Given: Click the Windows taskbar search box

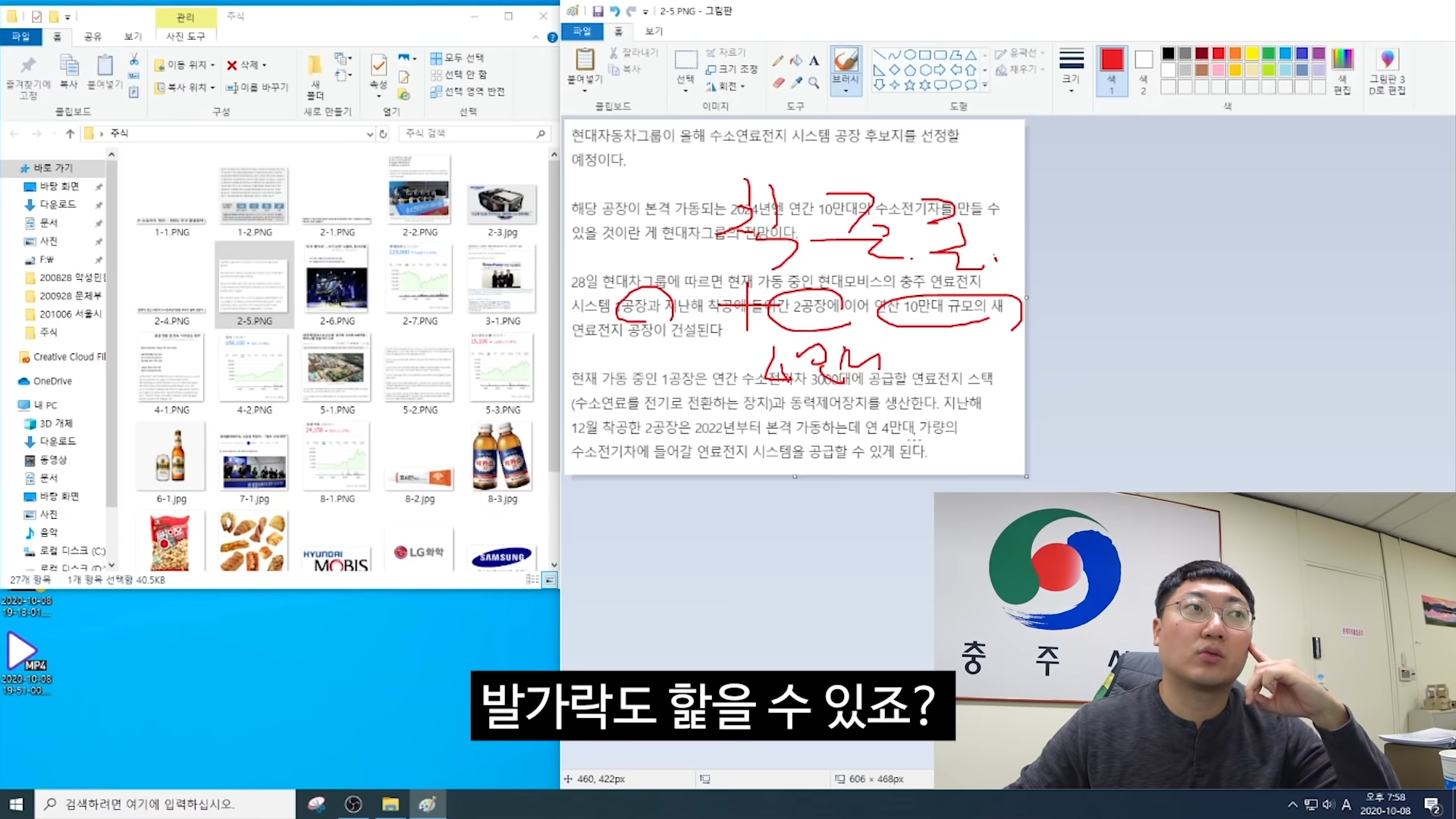Looking at the screenshot, I should [x=165, y=805].
